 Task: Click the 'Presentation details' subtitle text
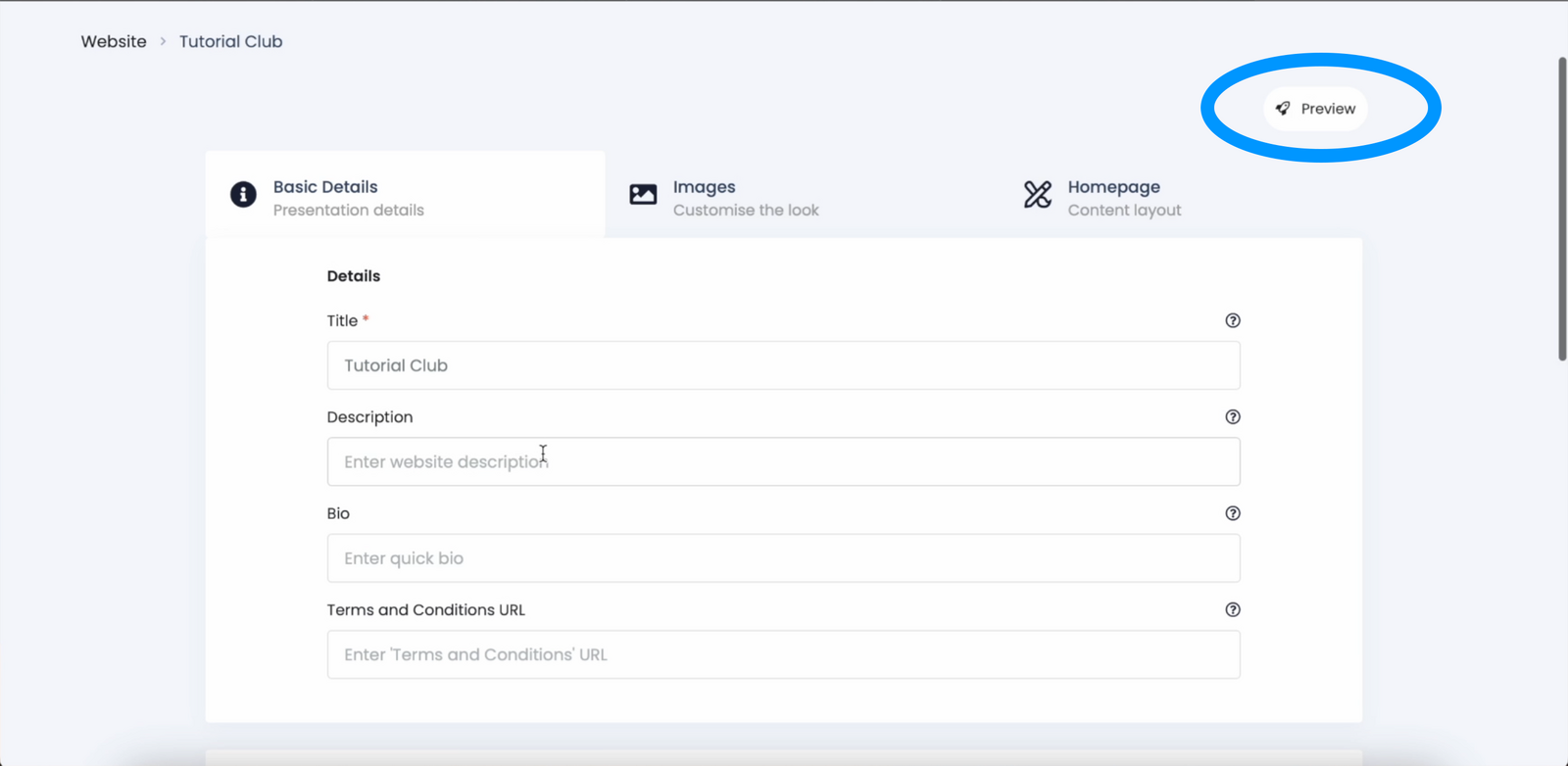[x=348, y=211]
